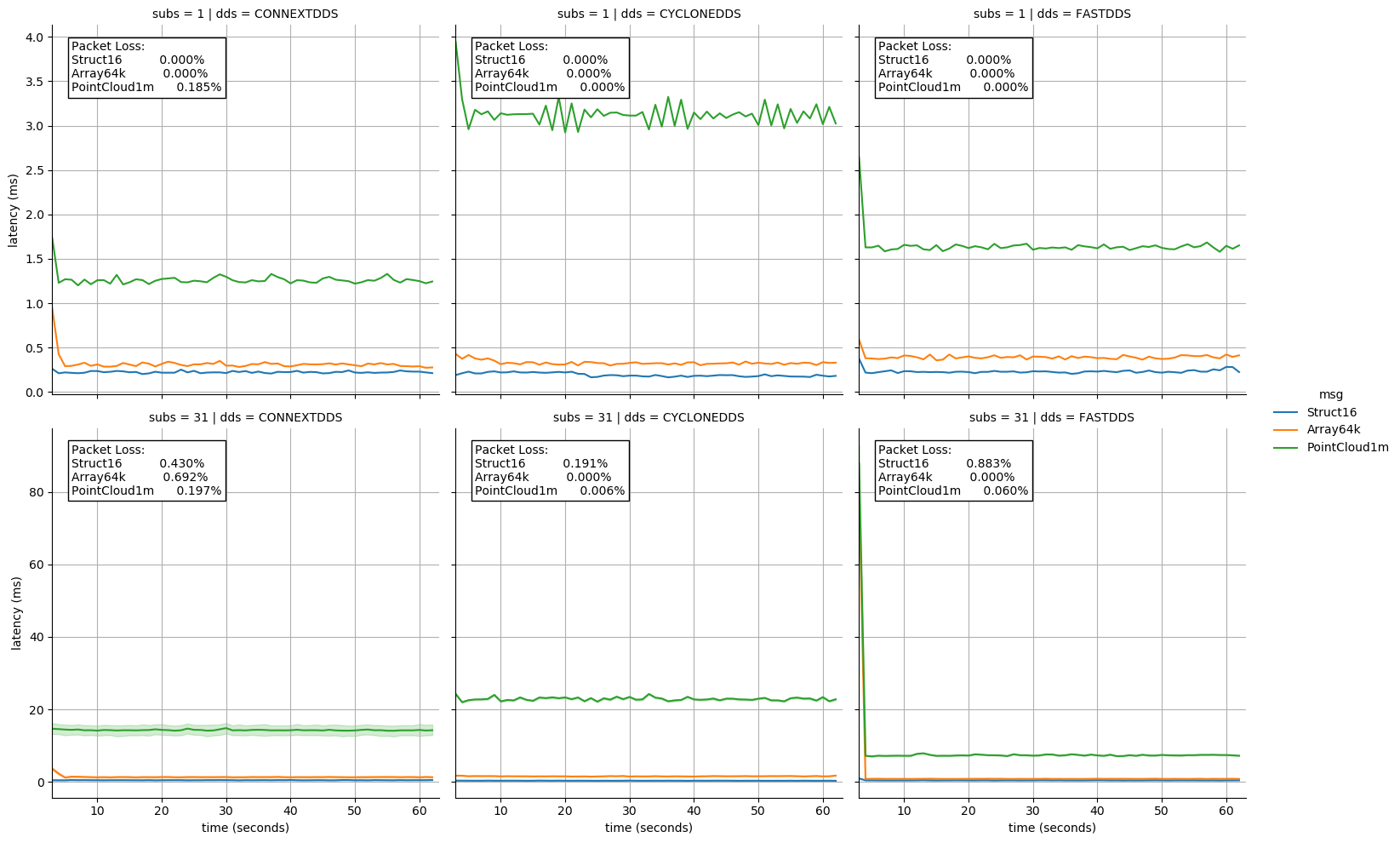Screen dimensions: 1400x843
Task: Click the 'subs = 1 | dds = CONNEXTDDS' title
Action: point(245,14)
